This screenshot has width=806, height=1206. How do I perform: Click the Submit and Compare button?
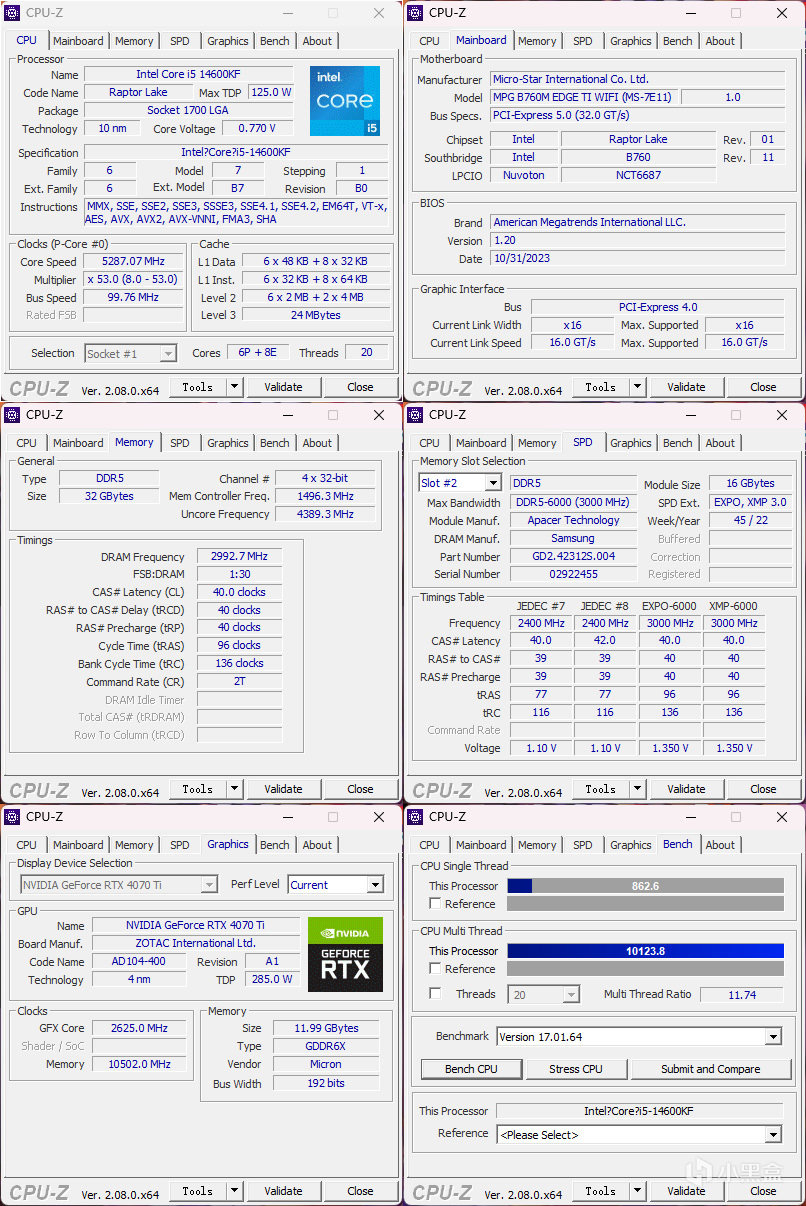click(x=710, y=1069)
